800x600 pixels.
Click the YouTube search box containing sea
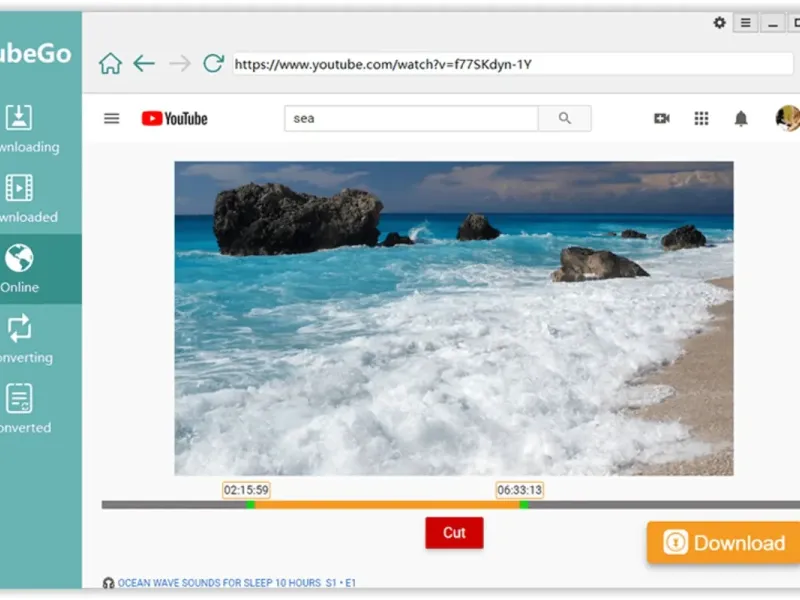[x=411, y=118]
